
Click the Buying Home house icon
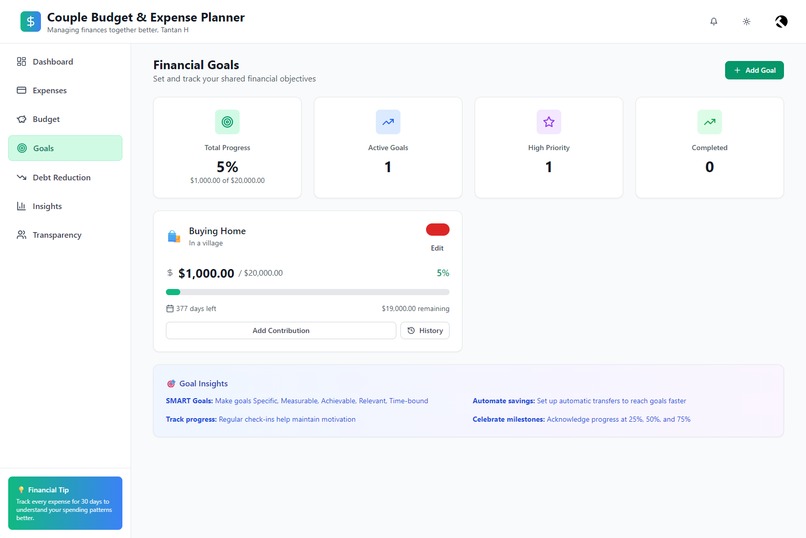pos(174,236)
